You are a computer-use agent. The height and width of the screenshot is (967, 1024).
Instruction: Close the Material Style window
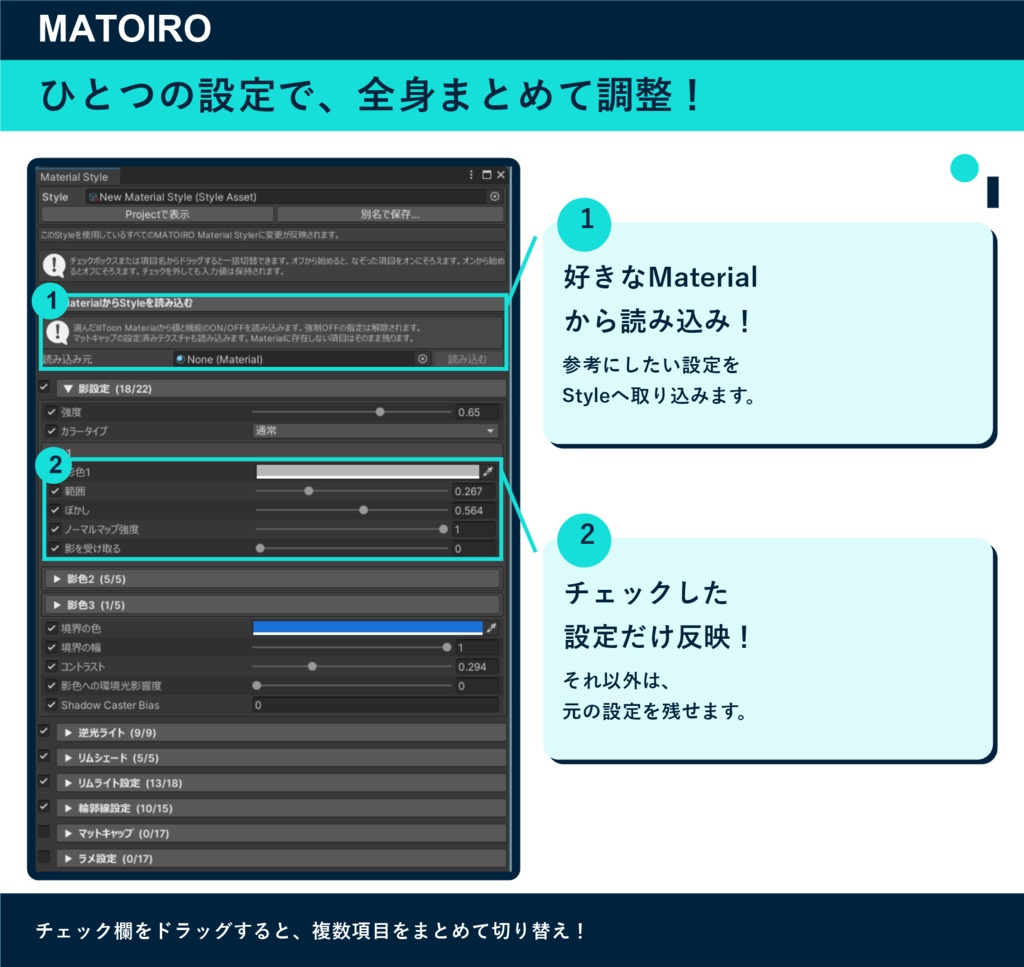pyautogui.click(x=501, y=175)
